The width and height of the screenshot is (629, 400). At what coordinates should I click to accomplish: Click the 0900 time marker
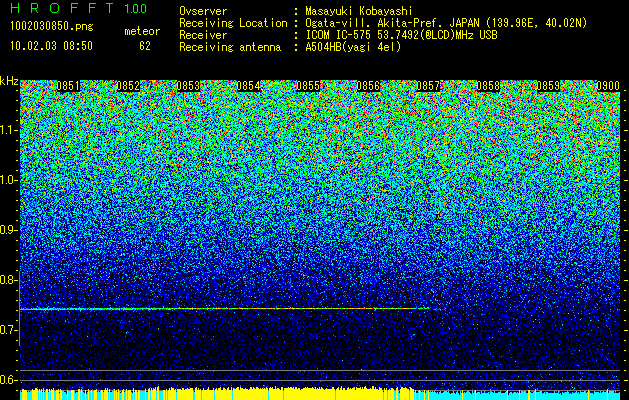click(608, 86)
